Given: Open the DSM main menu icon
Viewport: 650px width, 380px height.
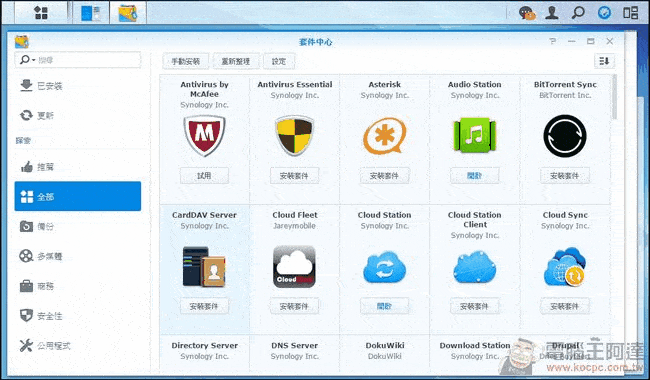Looking at the screenshot, I should click(41, 12).
